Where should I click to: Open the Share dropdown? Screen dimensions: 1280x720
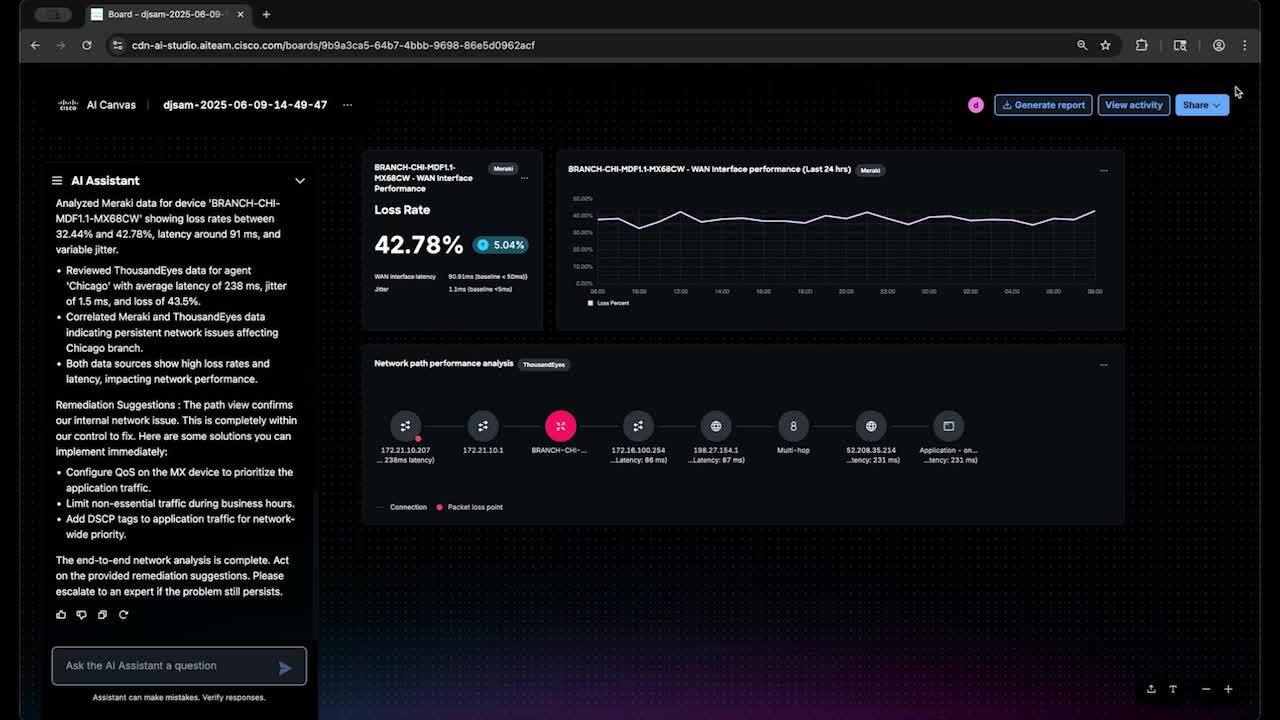point(1202,105)
